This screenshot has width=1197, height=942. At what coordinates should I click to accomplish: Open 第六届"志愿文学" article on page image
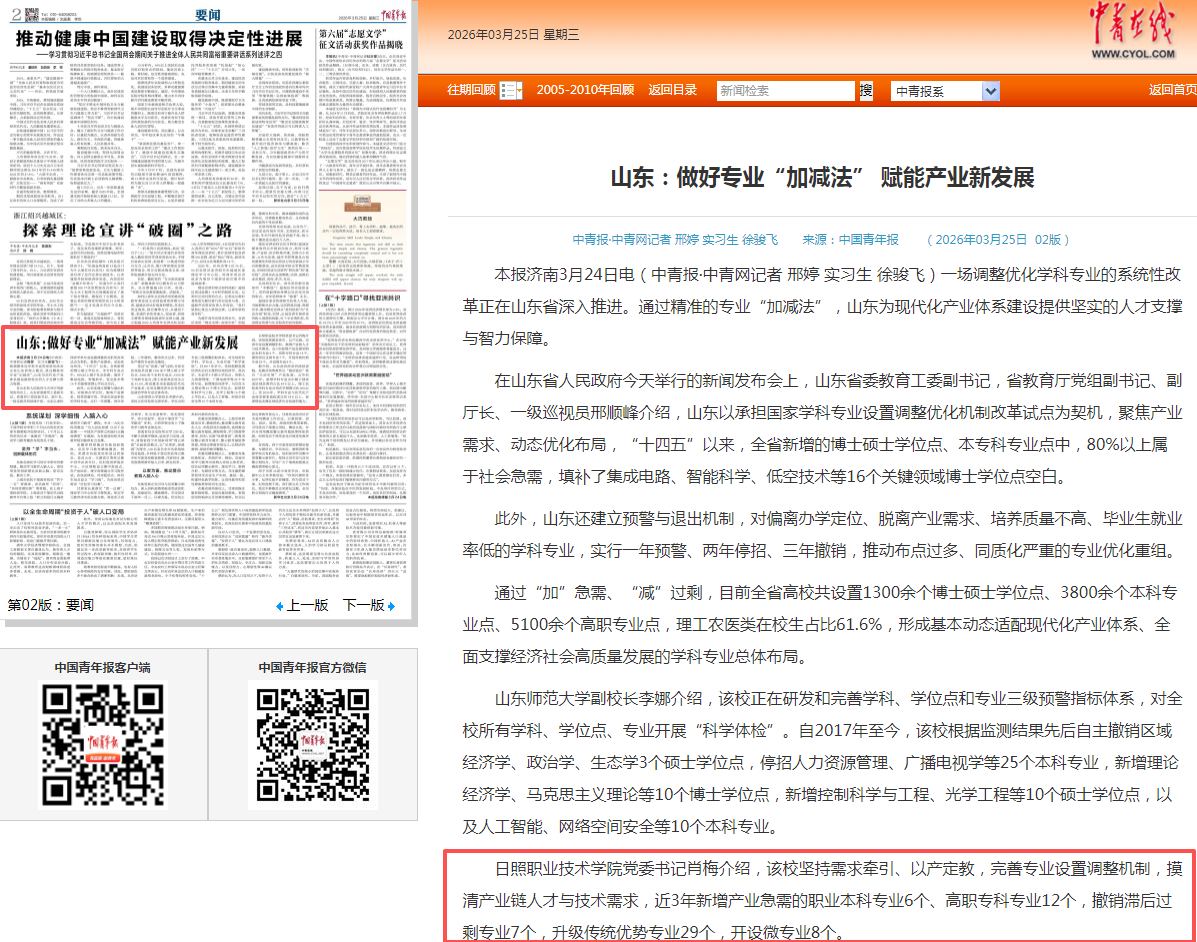coord(361,39)
